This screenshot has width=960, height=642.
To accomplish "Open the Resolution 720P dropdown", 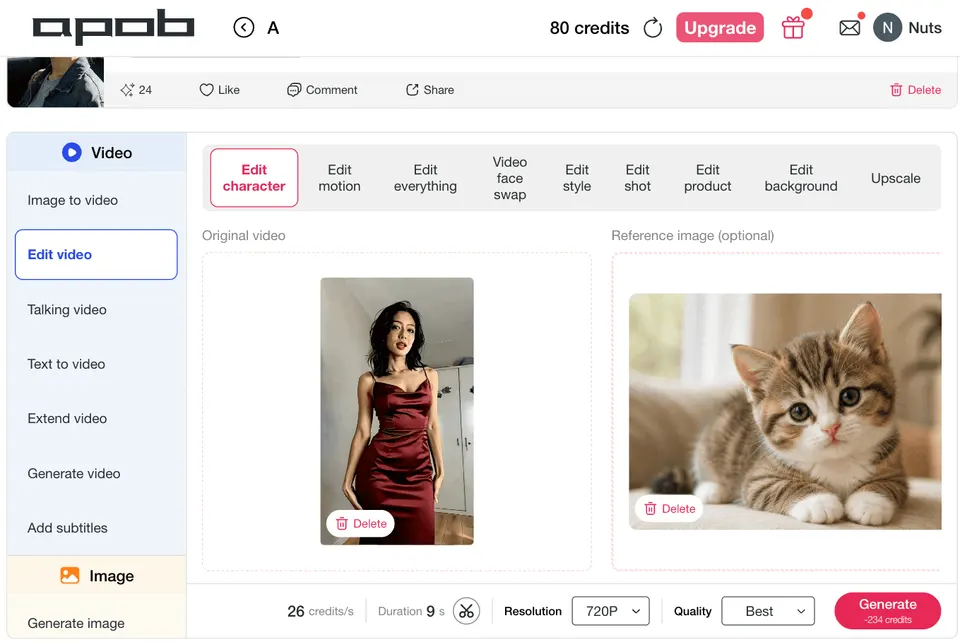I will click(x=610, y=611).
